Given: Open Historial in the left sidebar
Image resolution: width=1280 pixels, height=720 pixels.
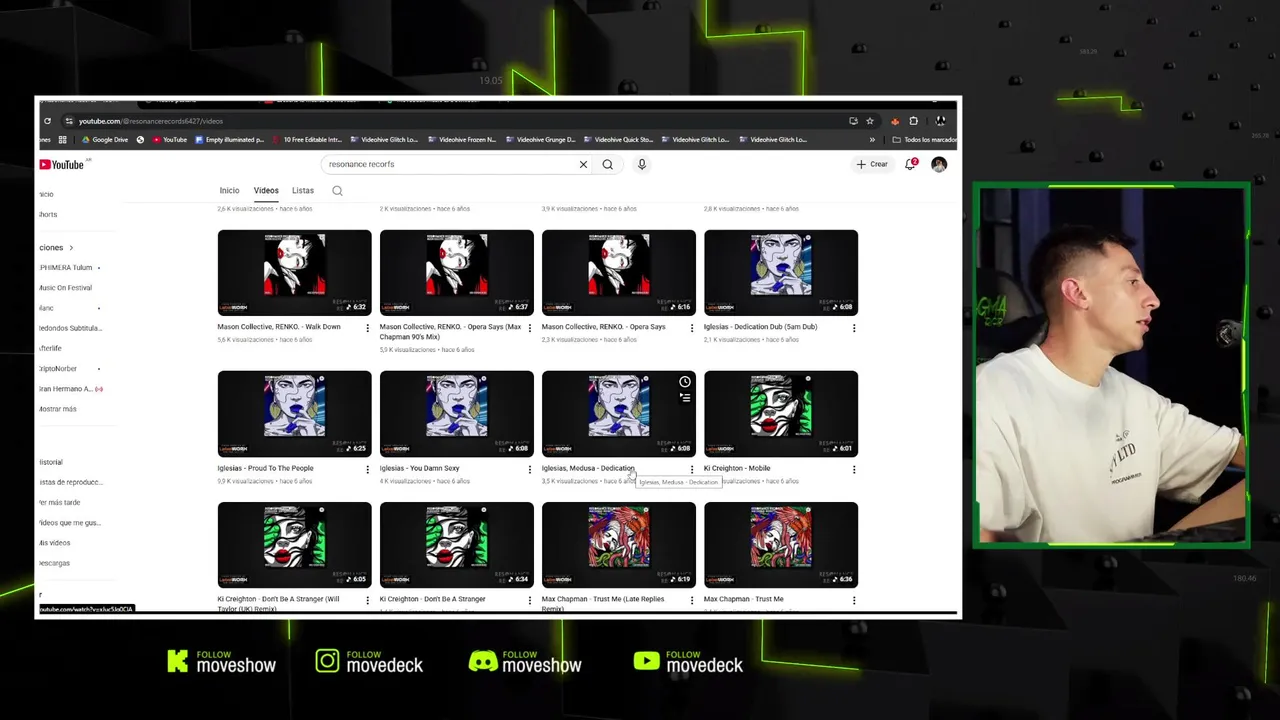Looking at the screenshot, I should pos(50,463).
